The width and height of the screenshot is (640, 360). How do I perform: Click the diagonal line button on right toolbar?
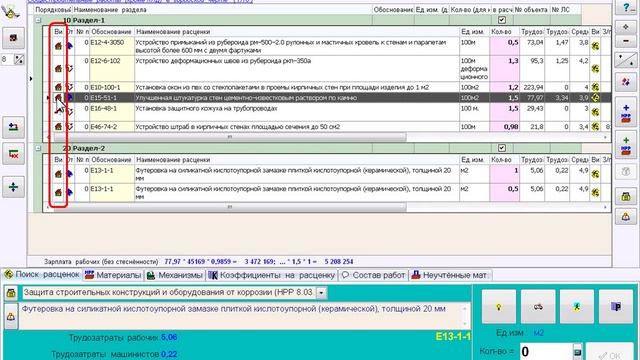pos(626,60)
